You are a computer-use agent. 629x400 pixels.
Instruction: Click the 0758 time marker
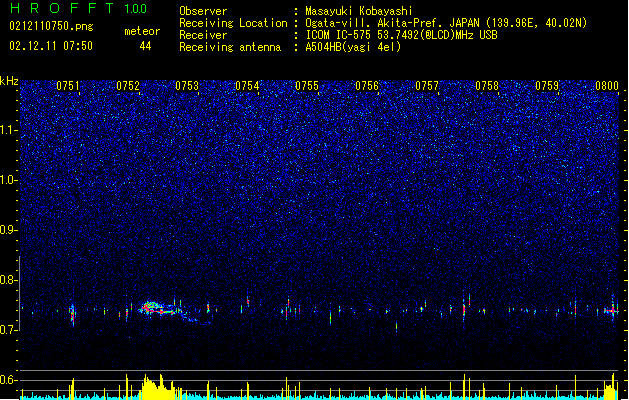click(x=487, y=86)
